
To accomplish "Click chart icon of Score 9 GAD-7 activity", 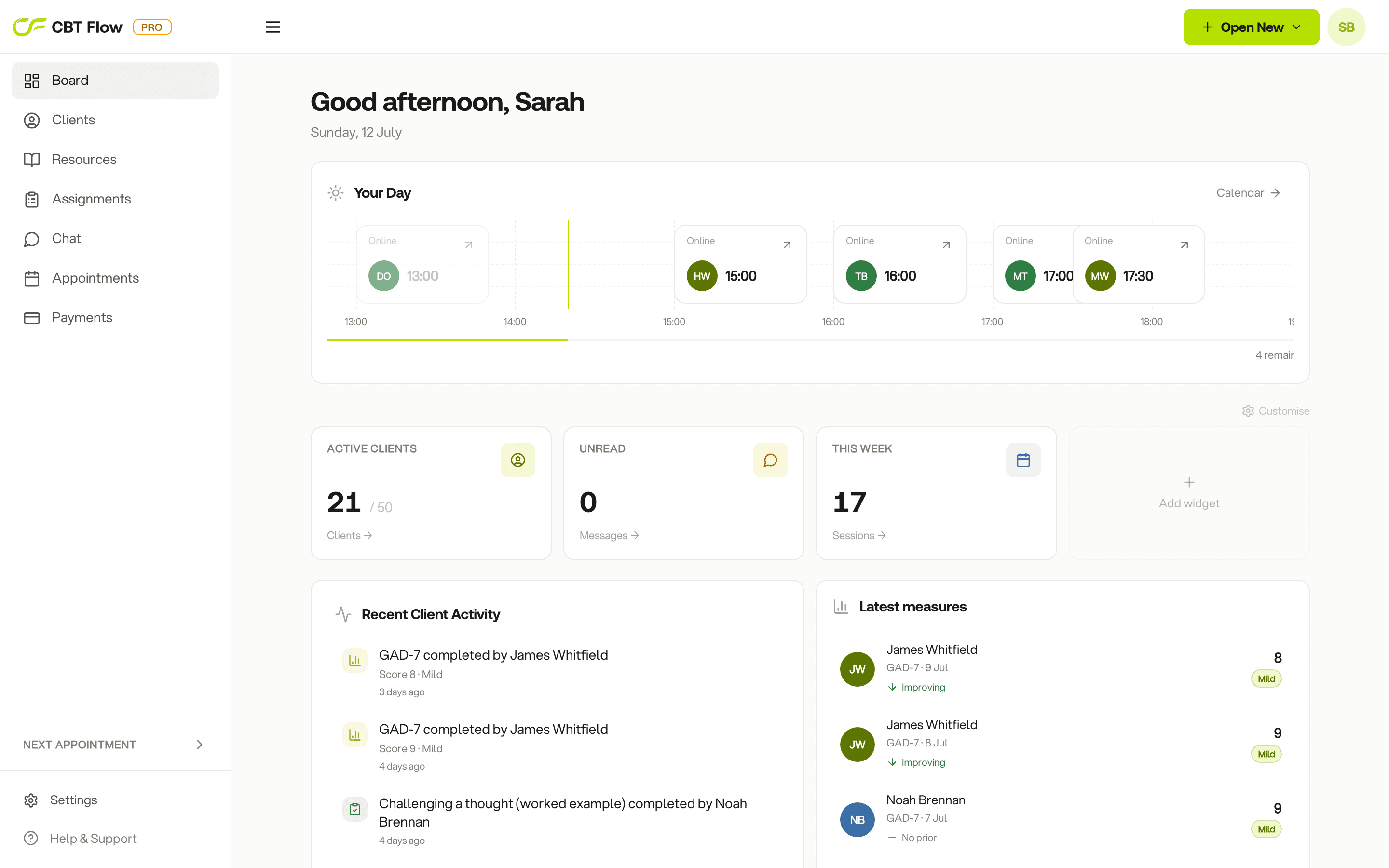I will (x=354, y=735).
